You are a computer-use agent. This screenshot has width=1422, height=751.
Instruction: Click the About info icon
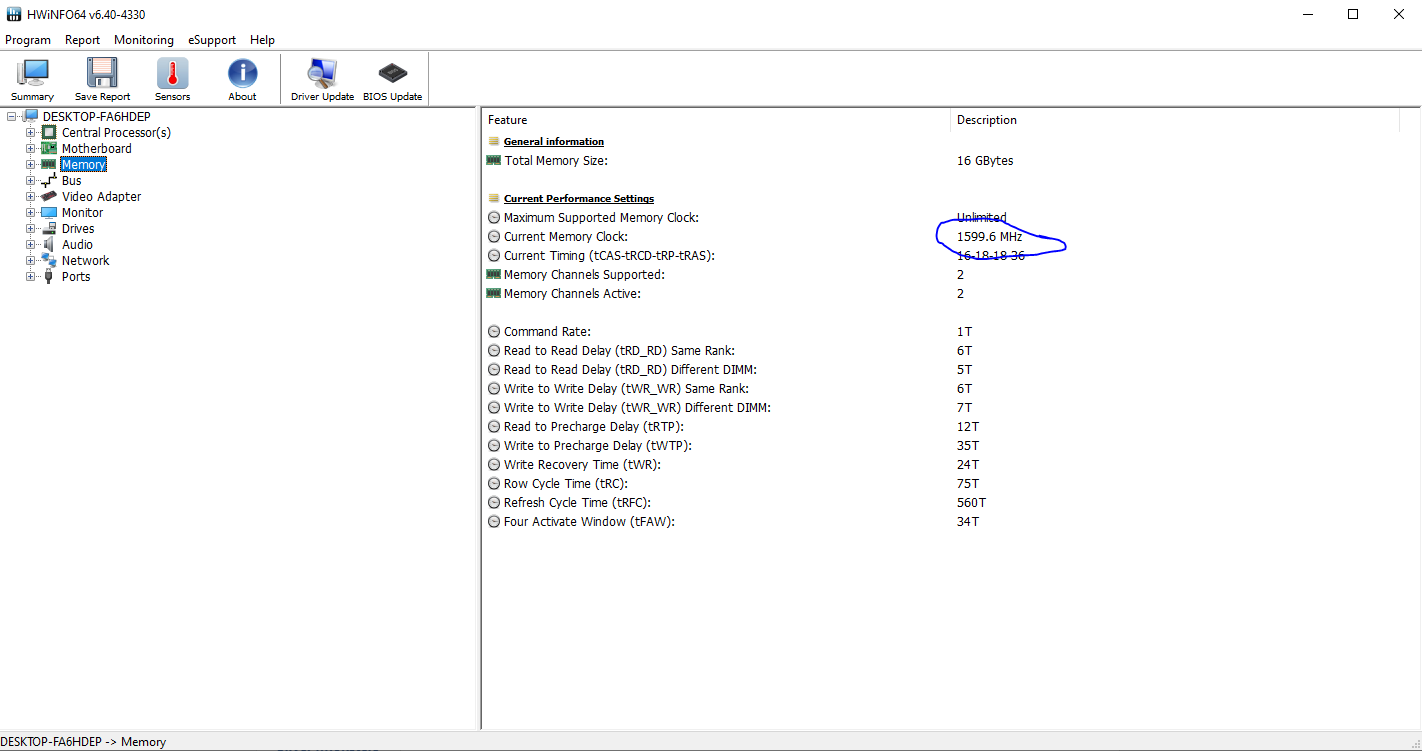(x=242, y=73)
